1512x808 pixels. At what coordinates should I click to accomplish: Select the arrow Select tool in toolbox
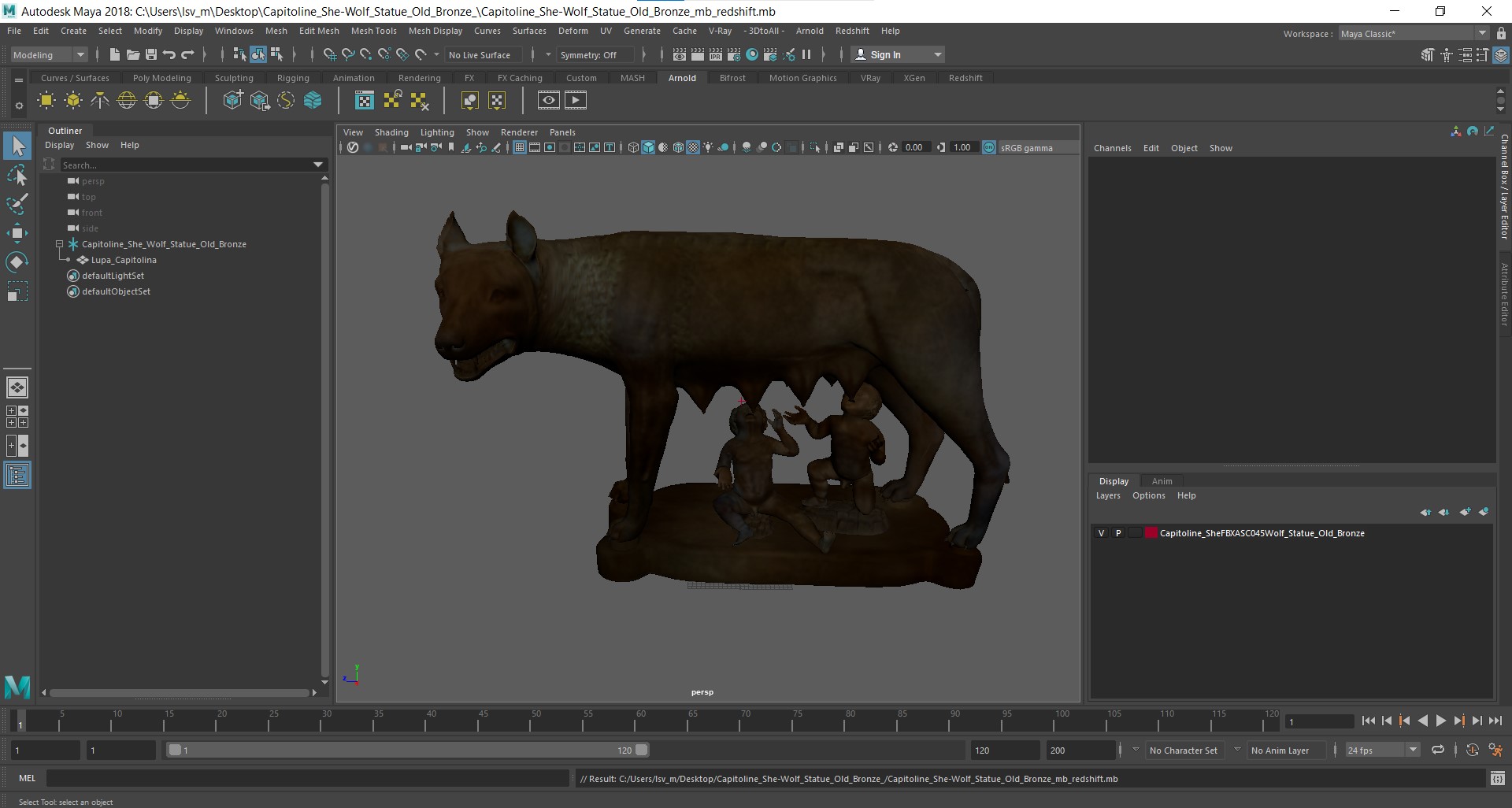tap(17, 146)
